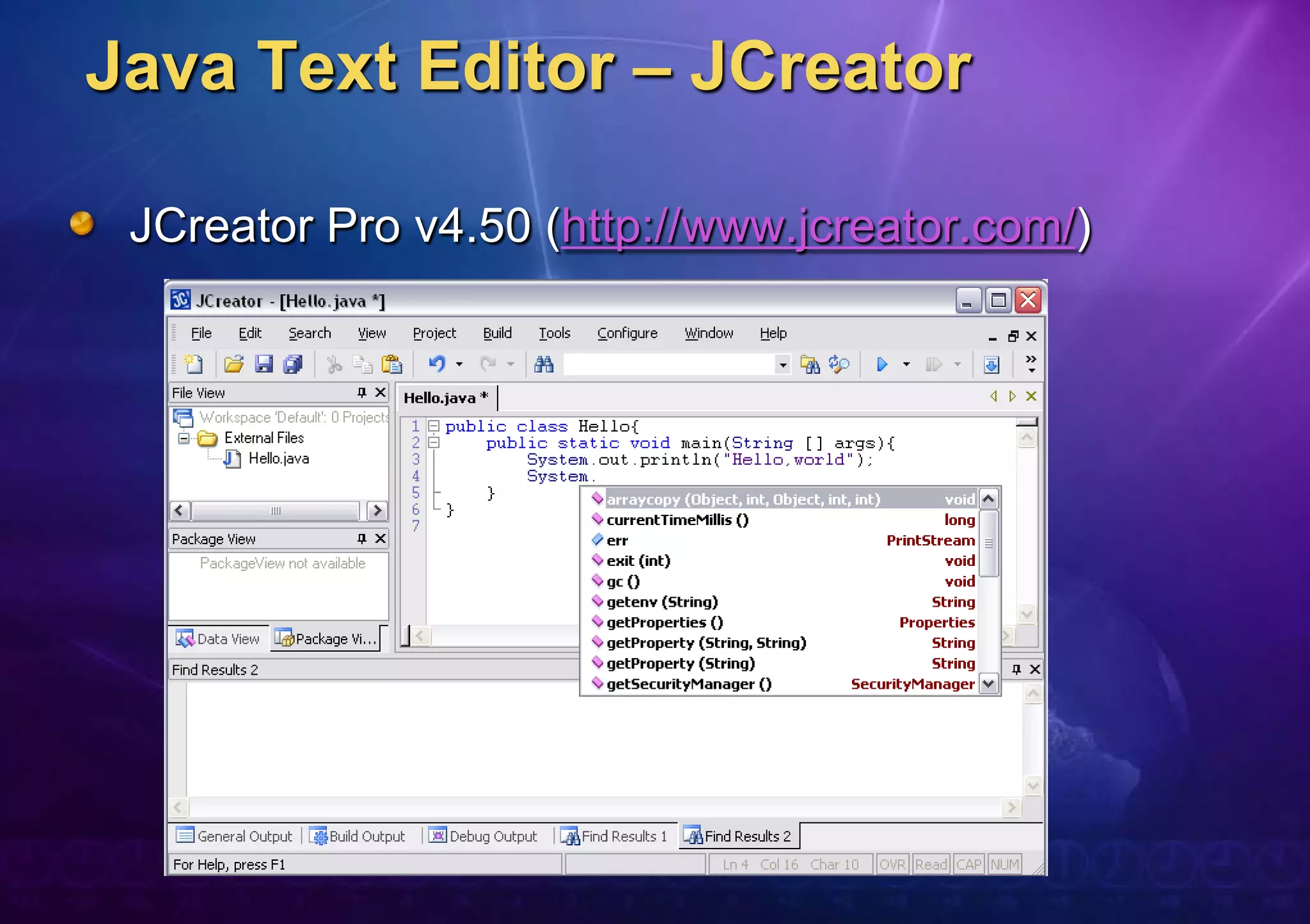Collapse the External Files tree node

coord(184,439)
